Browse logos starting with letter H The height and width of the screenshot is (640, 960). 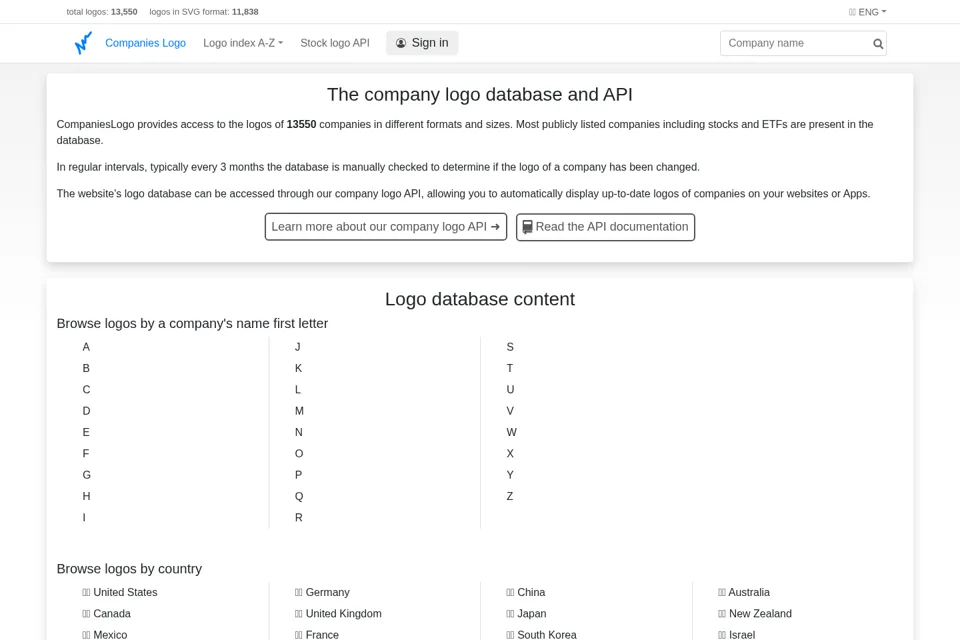click(x=86, y=496)
